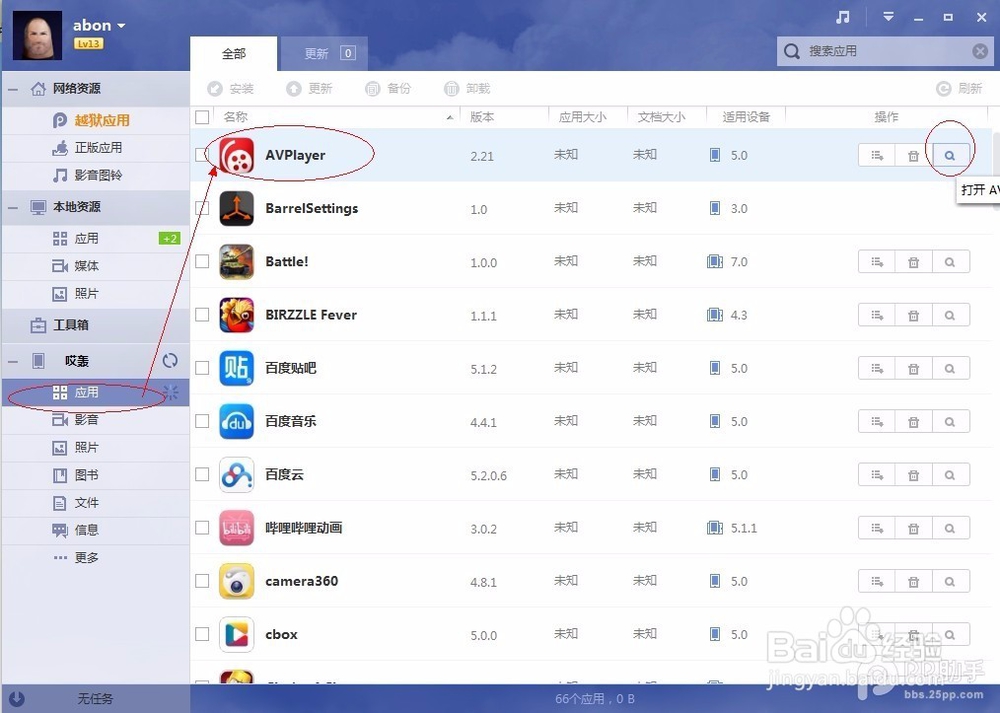1000x713 pixels.
Task: Click the 备份 toolbar button
Action: (388, 89)
